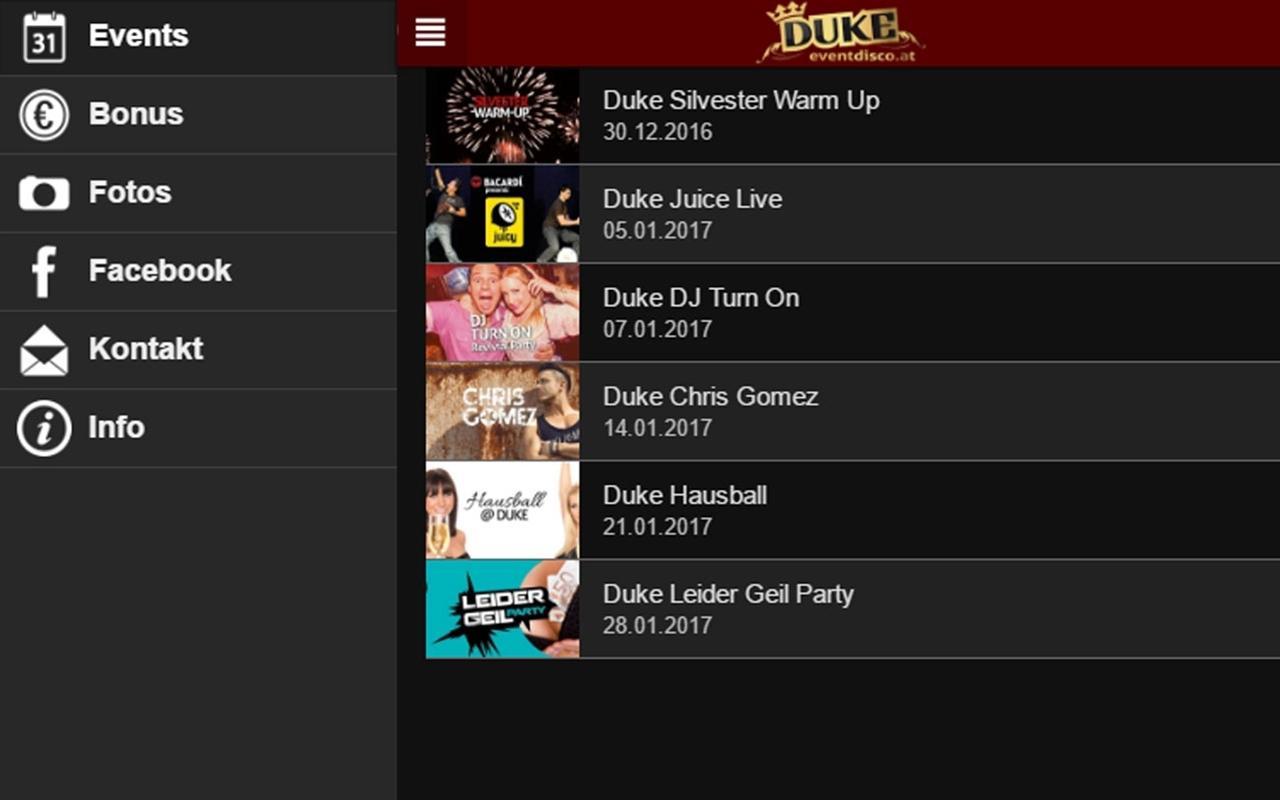
Task: Select the Duke Juice Live title
Action: [692, 199]
